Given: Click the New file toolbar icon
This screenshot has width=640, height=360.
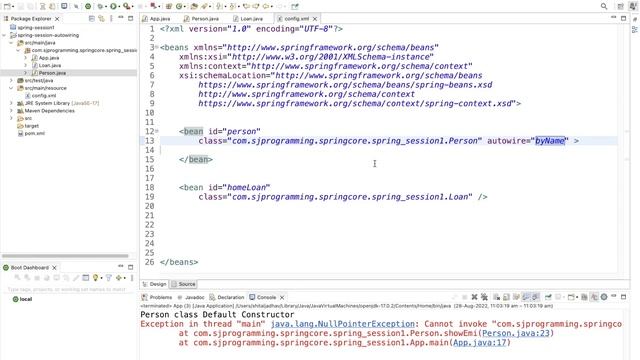Looking at the screenshot, I should pyautogui.click(x=7, y=6).
